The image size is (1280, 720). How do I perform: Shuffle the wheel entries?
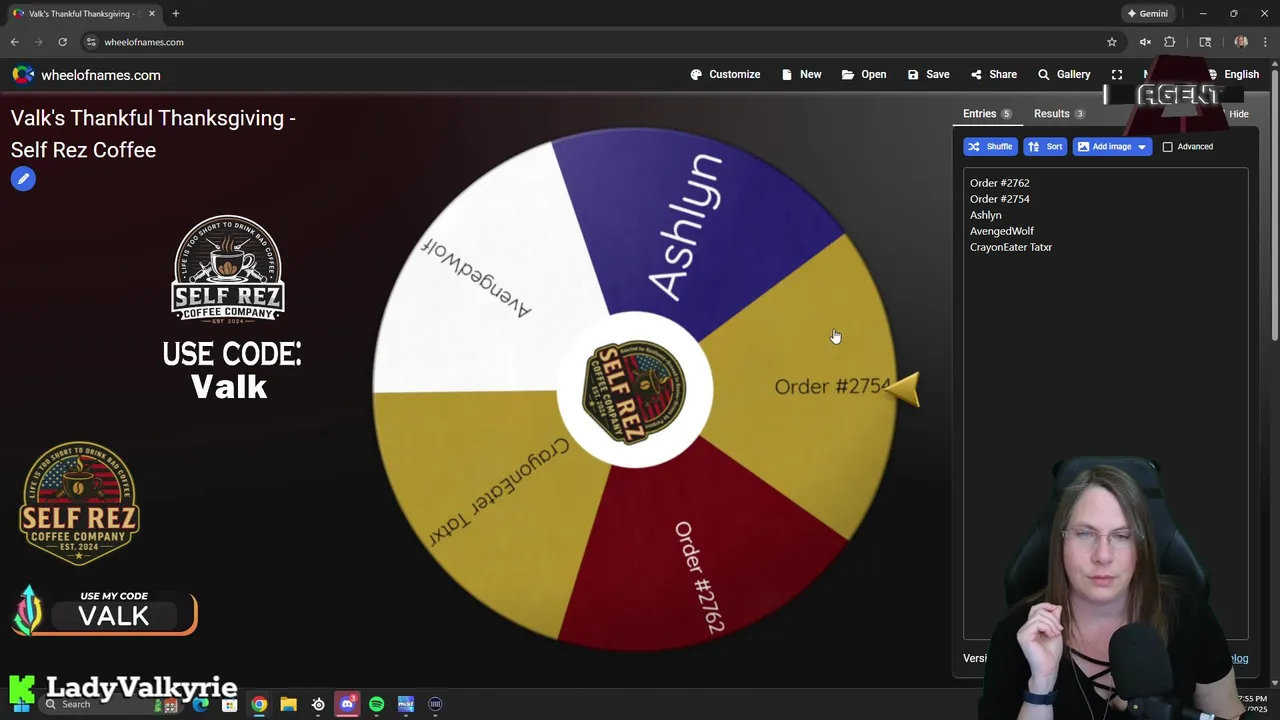point(990,147)
